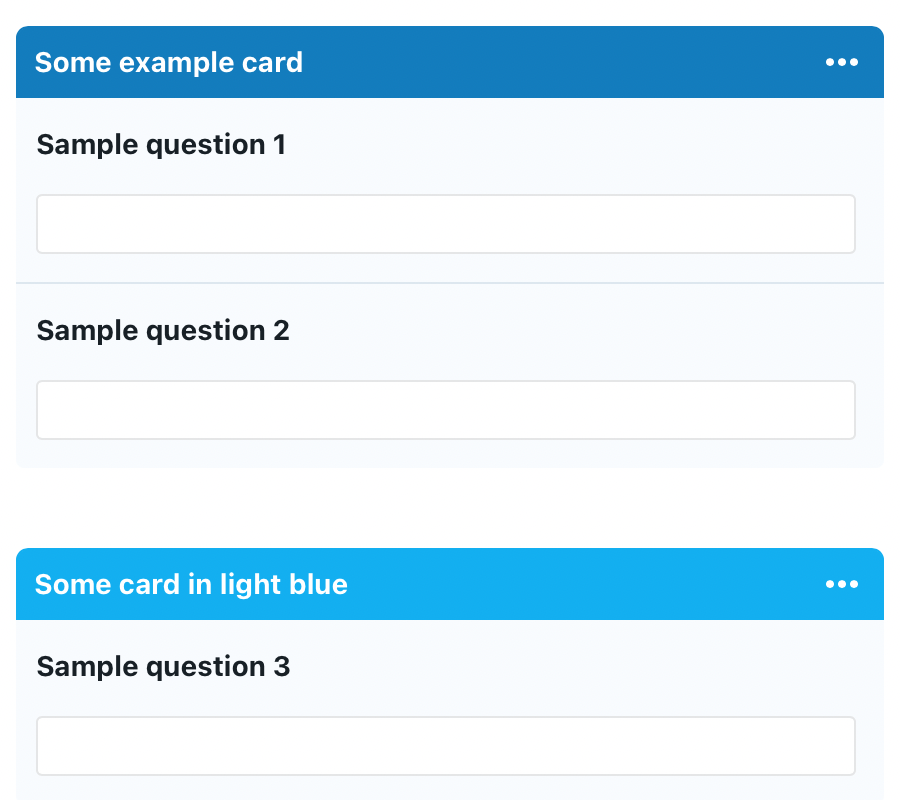The height and width of the screenshot is (800, 900).
Task: Click the word "Some" in the light blue header
Action: (x=68, y=584)
